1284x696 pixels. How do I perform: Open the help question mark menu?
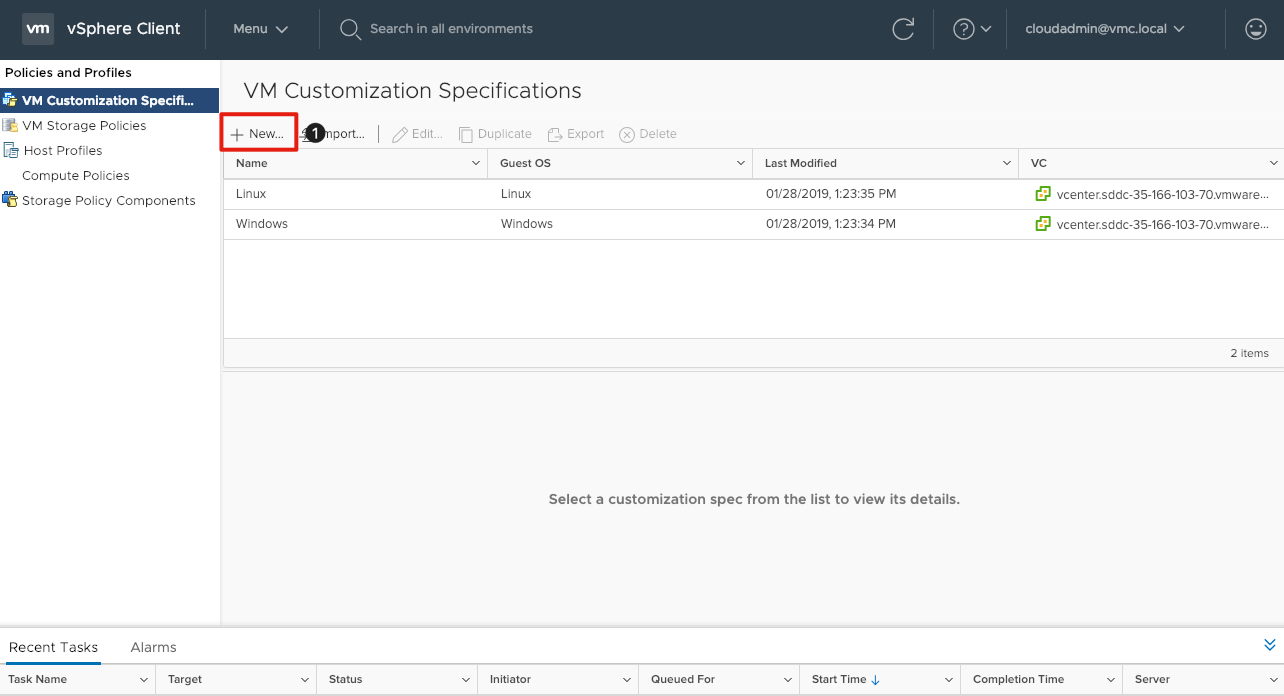971,29
